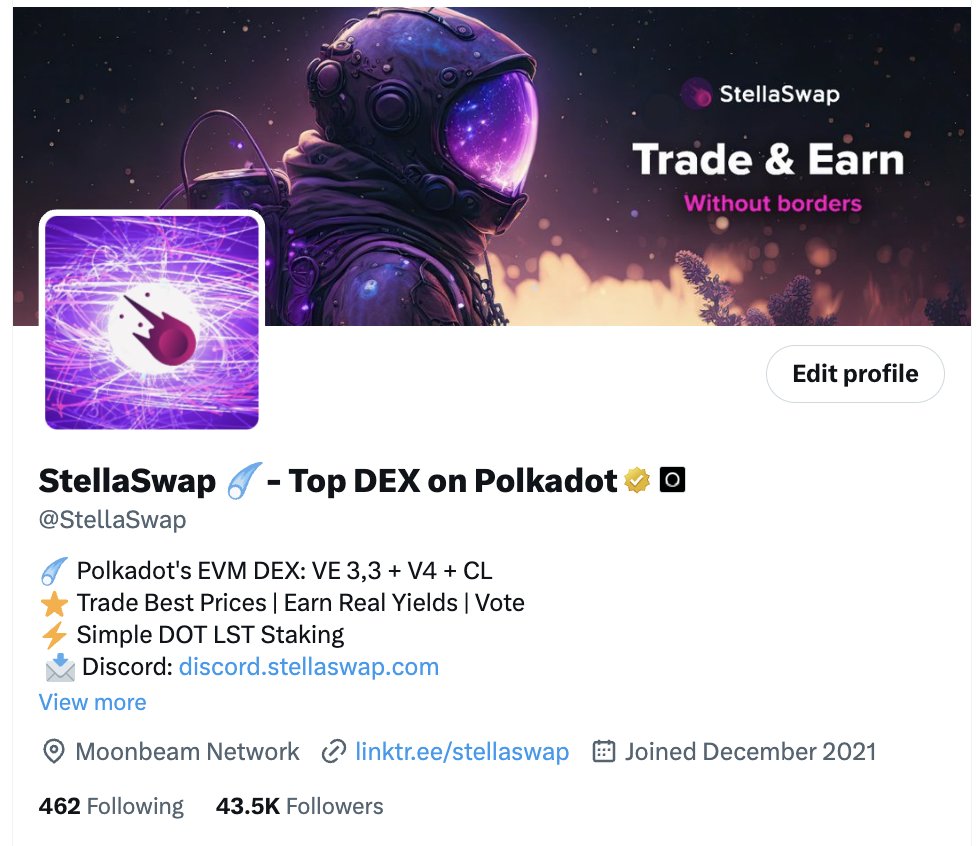
Task: Open the discord.stellaswap.com link
Action: tap(309, 667)
